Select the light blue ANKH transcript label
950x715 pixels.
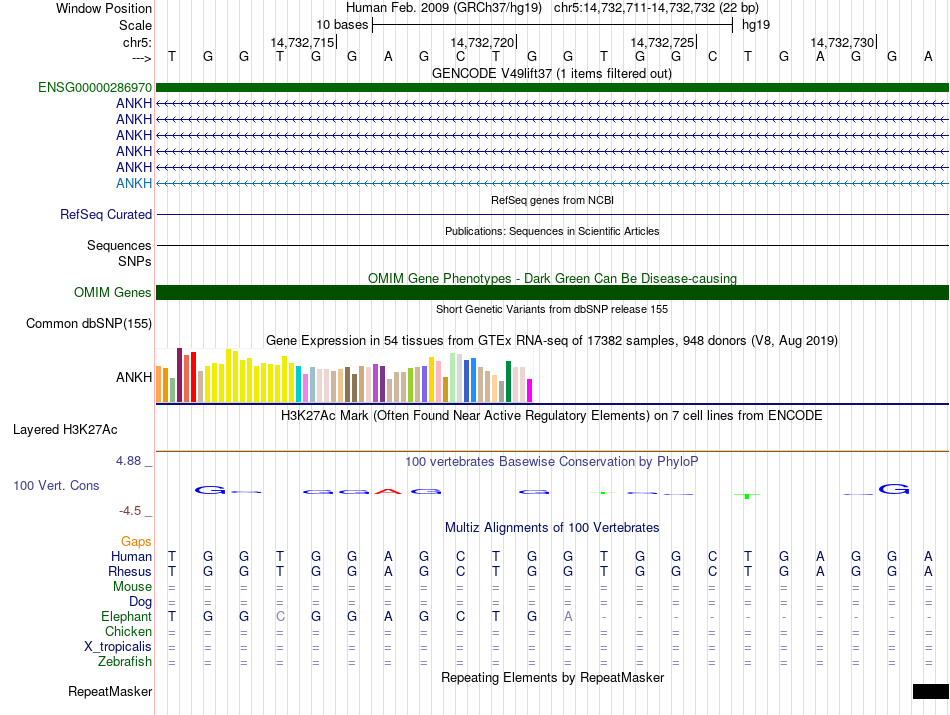point(134,183)
